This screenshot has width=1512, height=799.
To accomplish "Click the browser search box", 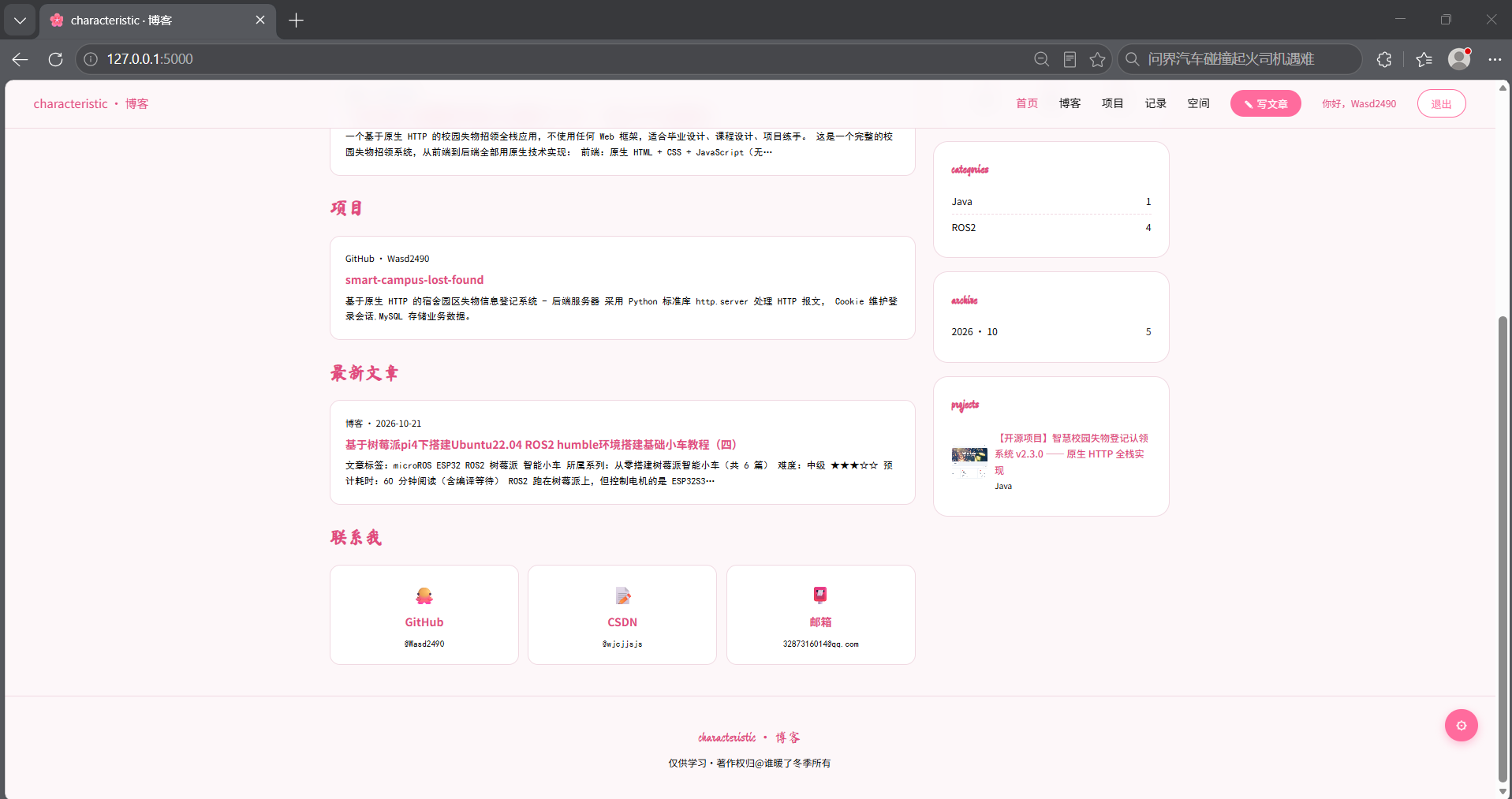I will click(1238, 59).
